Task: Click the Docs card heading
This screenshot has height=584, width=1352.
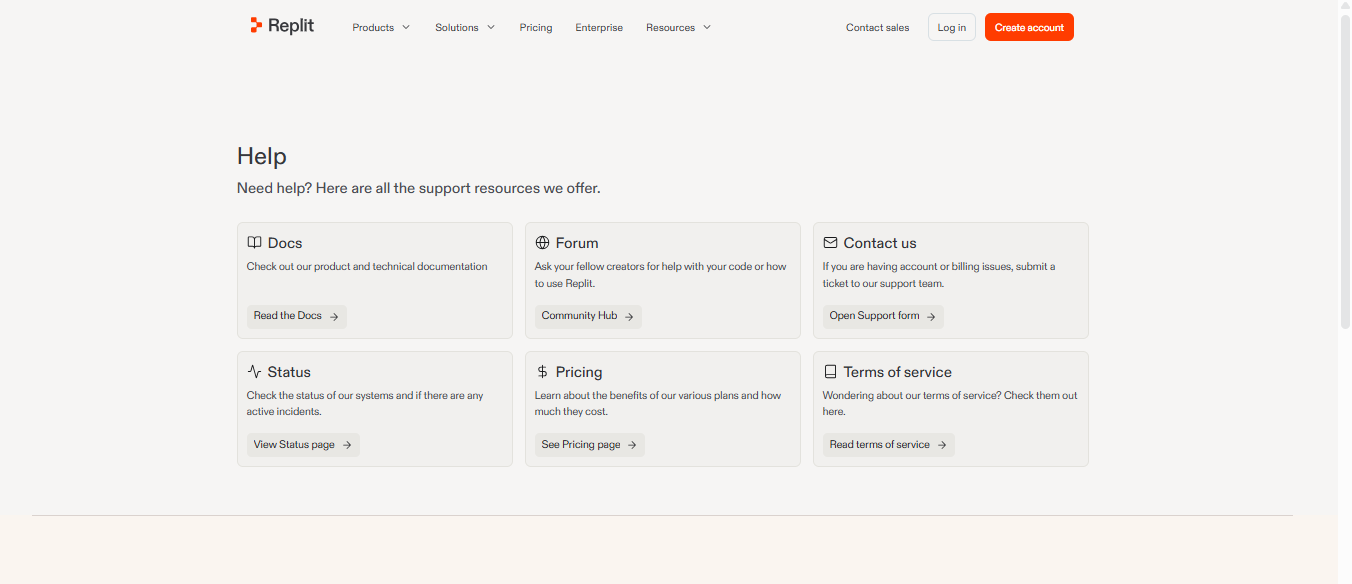Action: point(285,243)
